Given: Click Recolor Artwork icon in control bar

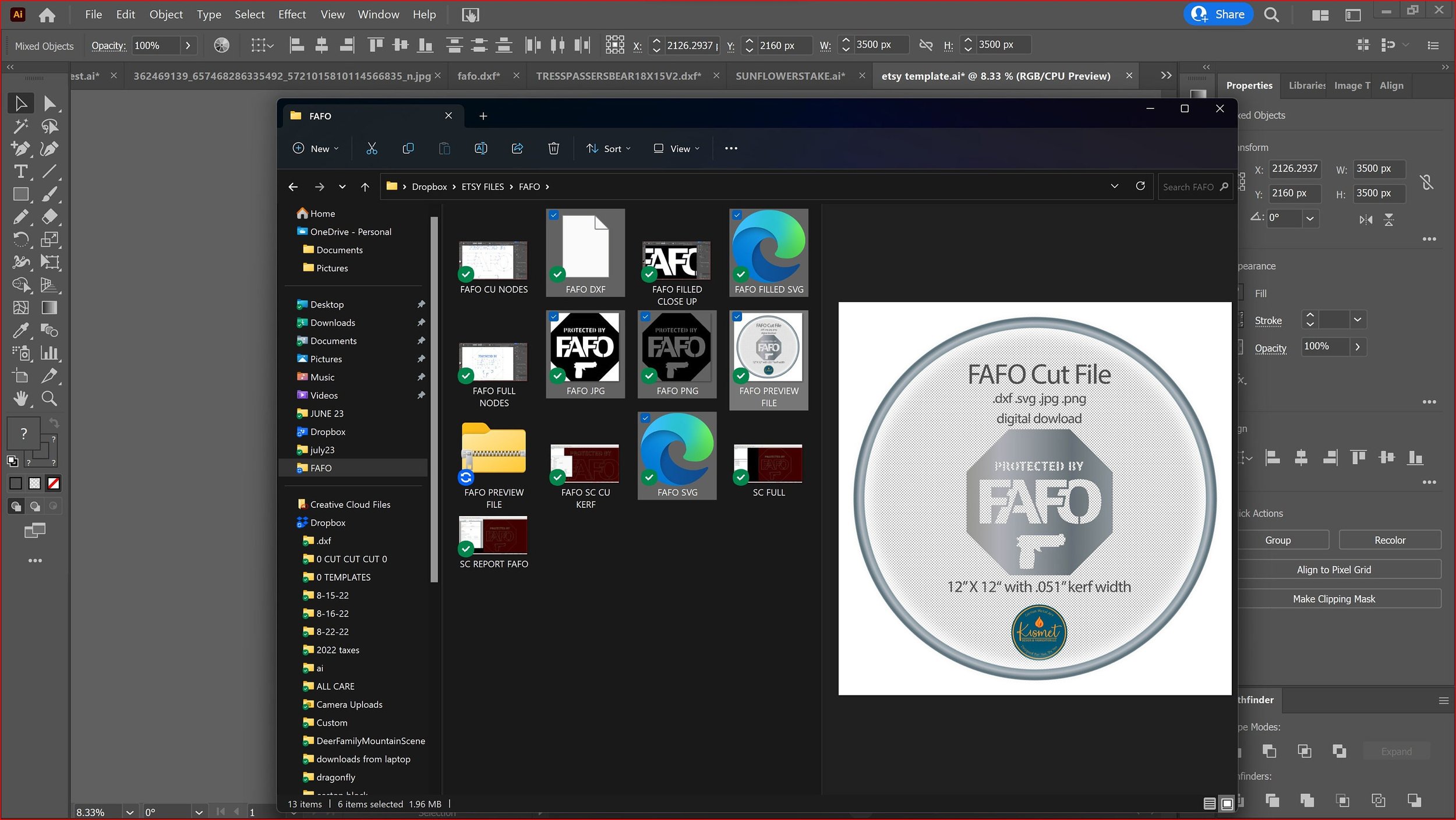Looking at the screenshot, I should tap(221, 45).
